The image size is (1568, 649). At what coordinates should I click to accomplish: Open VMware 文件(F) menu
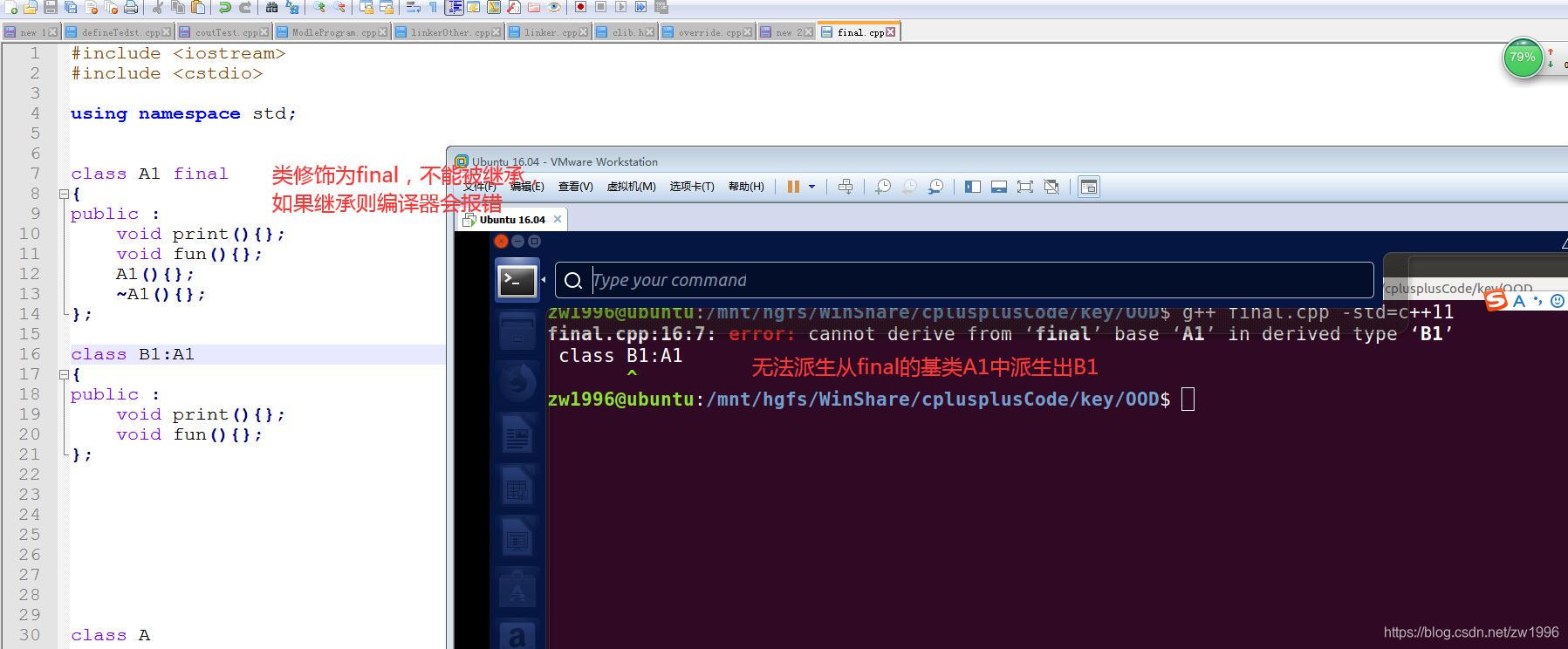(479, 187)
